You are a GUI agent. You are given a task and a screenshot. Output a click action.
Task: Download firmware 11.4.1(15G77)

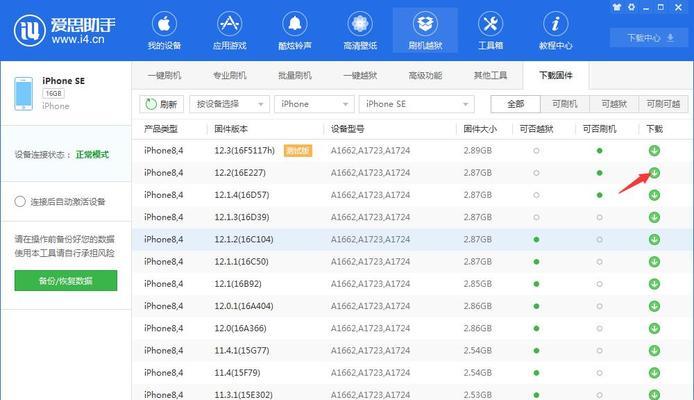point(654,350)
